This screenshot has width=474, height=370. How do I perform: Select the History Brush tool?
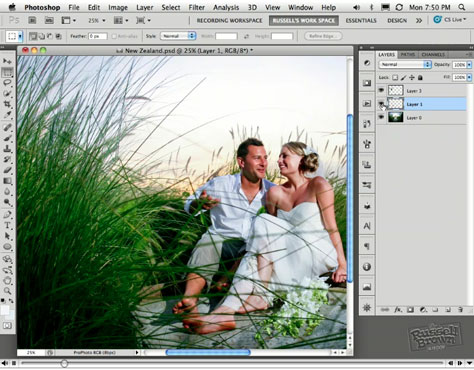pos(7,160)
